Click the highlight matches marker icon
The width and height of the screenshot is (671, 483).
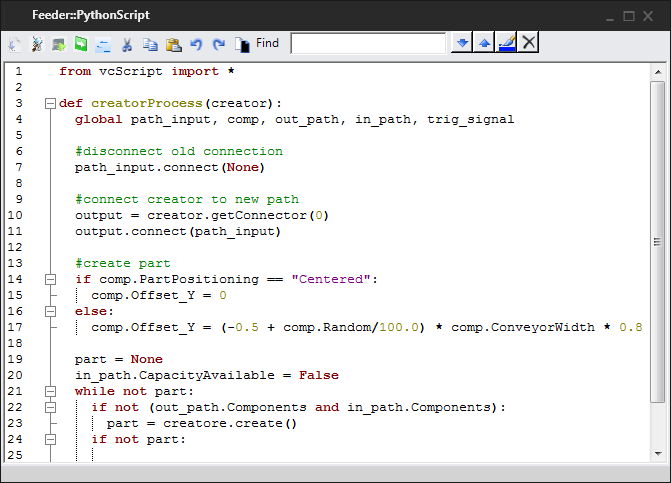point(507,43)
